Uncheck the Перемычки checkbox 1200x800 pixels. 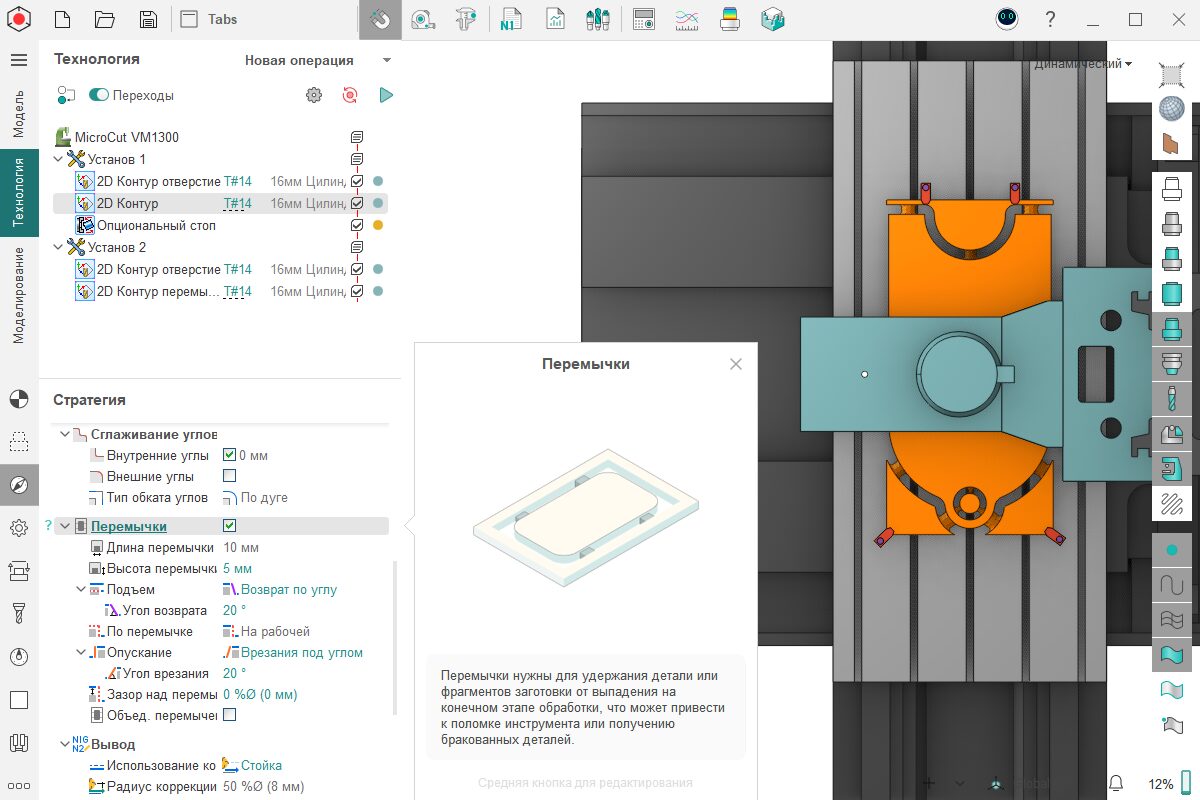[x=229, y=526]
